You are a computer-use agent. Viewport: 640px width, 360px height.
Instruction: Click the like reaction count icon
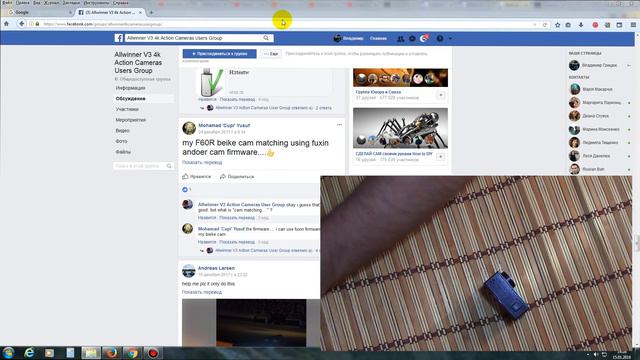(185, 190)
